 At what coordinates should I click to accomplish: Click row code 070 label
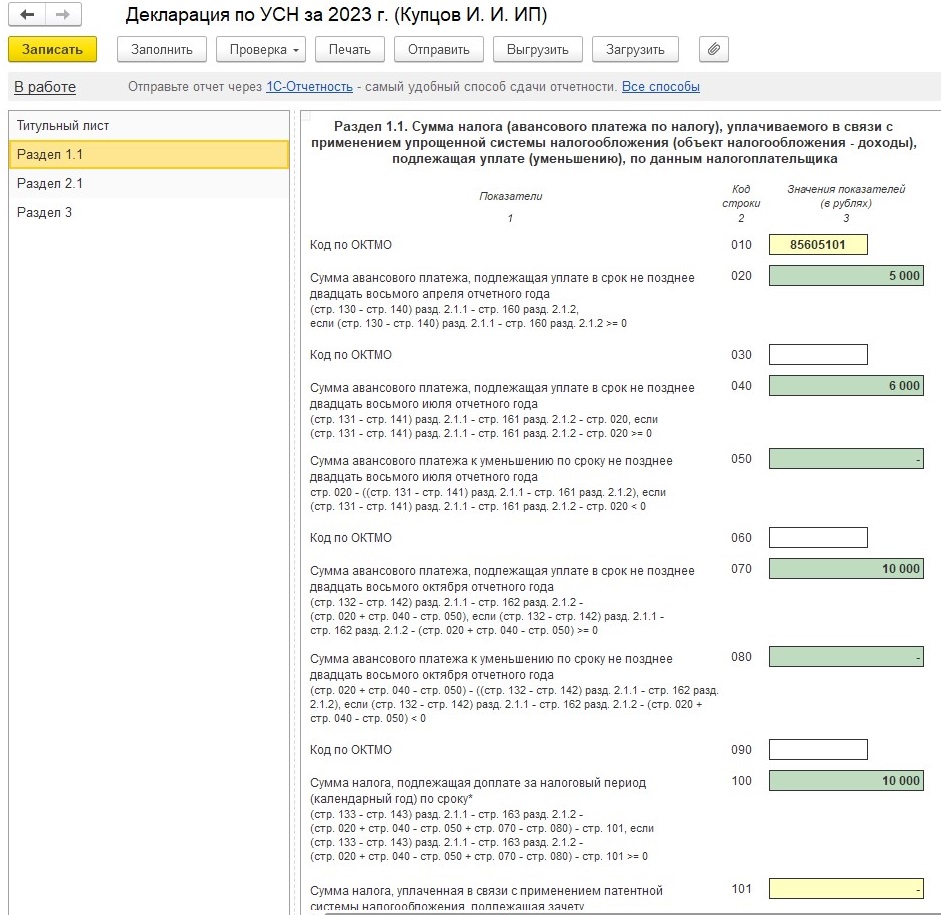pos(741,568)
